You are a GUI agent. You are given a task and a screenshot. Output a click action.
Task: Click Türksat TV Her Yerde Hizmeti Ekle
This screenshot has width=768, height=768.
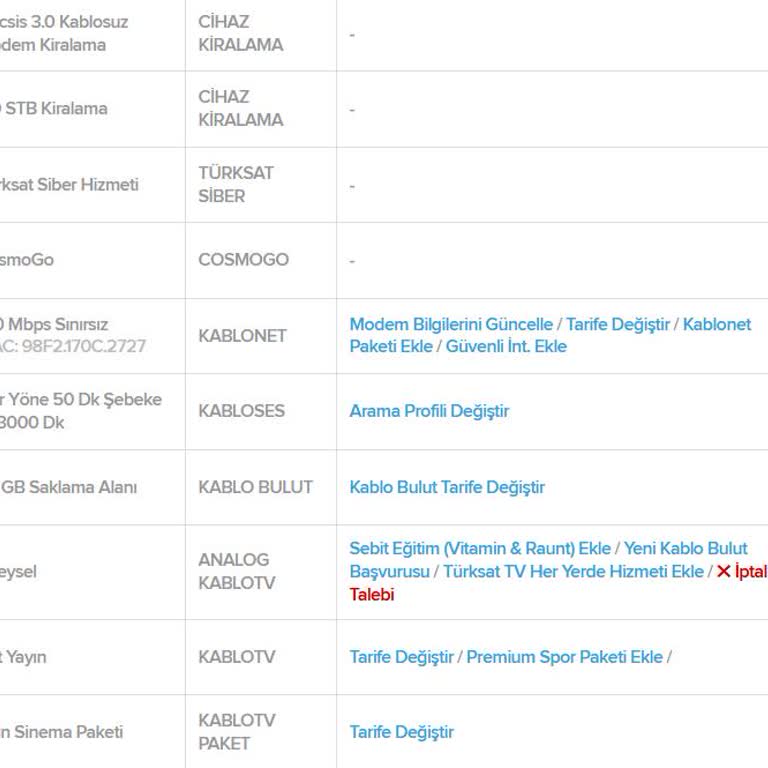pos(573,571)
